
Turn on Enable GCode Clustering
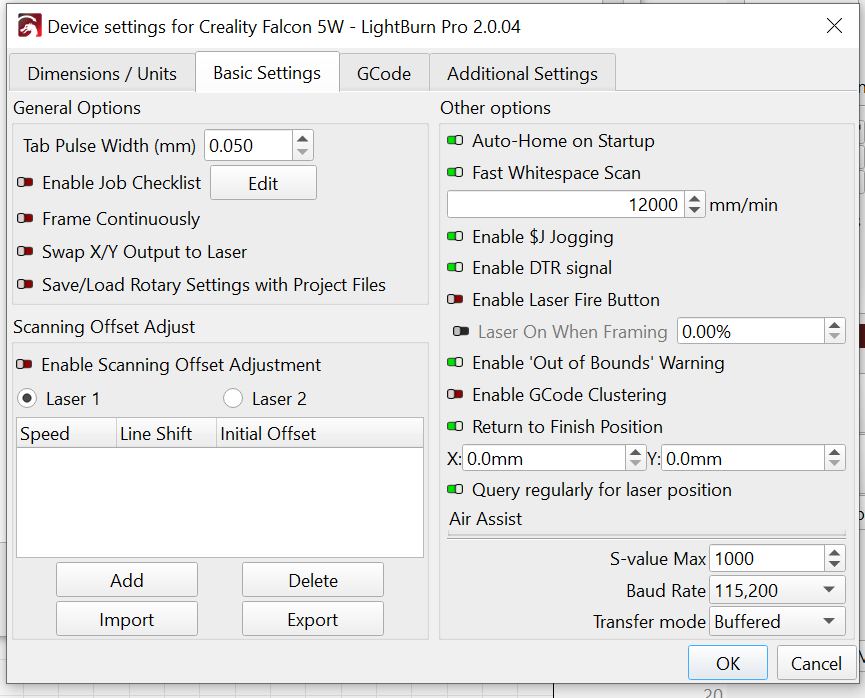click(x=456, y=395)
